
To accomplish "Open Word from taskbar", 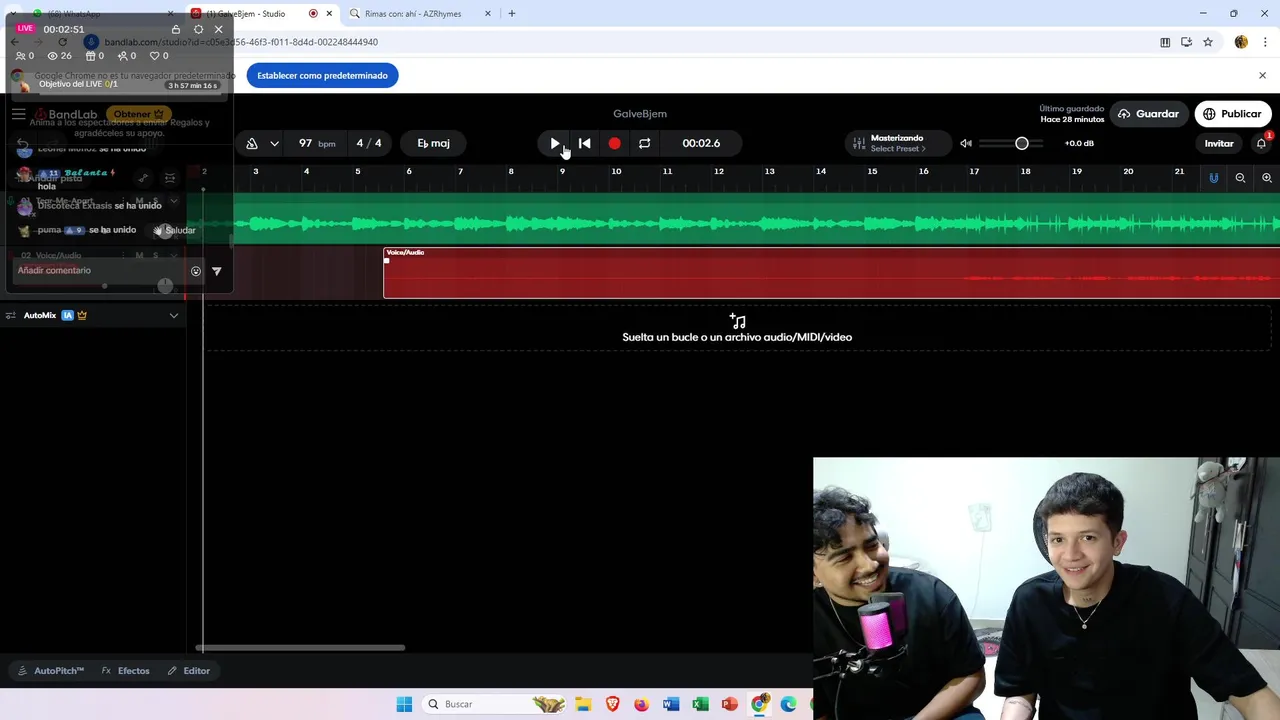I will click(x=671, y=704).
